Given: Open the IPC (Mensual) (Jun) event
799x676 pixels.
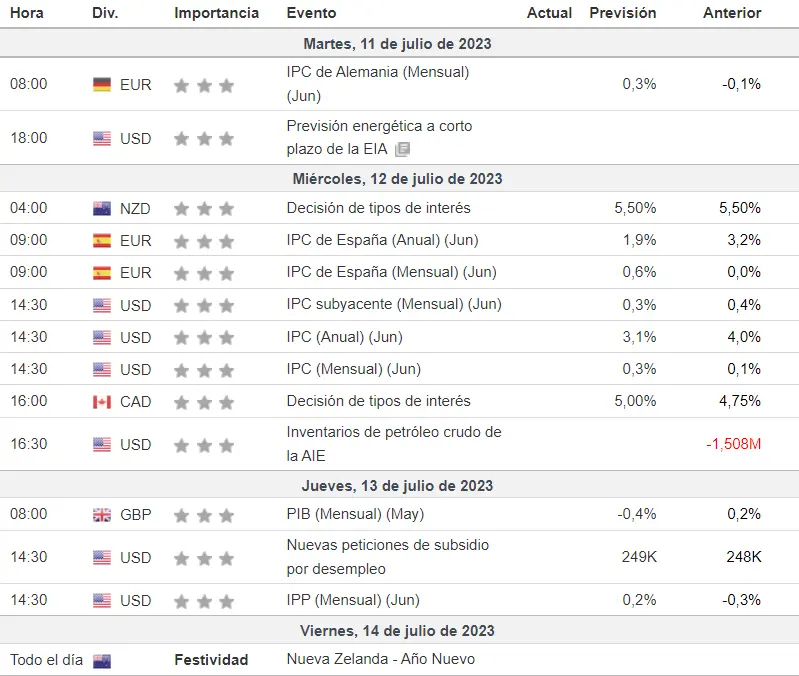Looking at the screenshot, I should 354,369.
